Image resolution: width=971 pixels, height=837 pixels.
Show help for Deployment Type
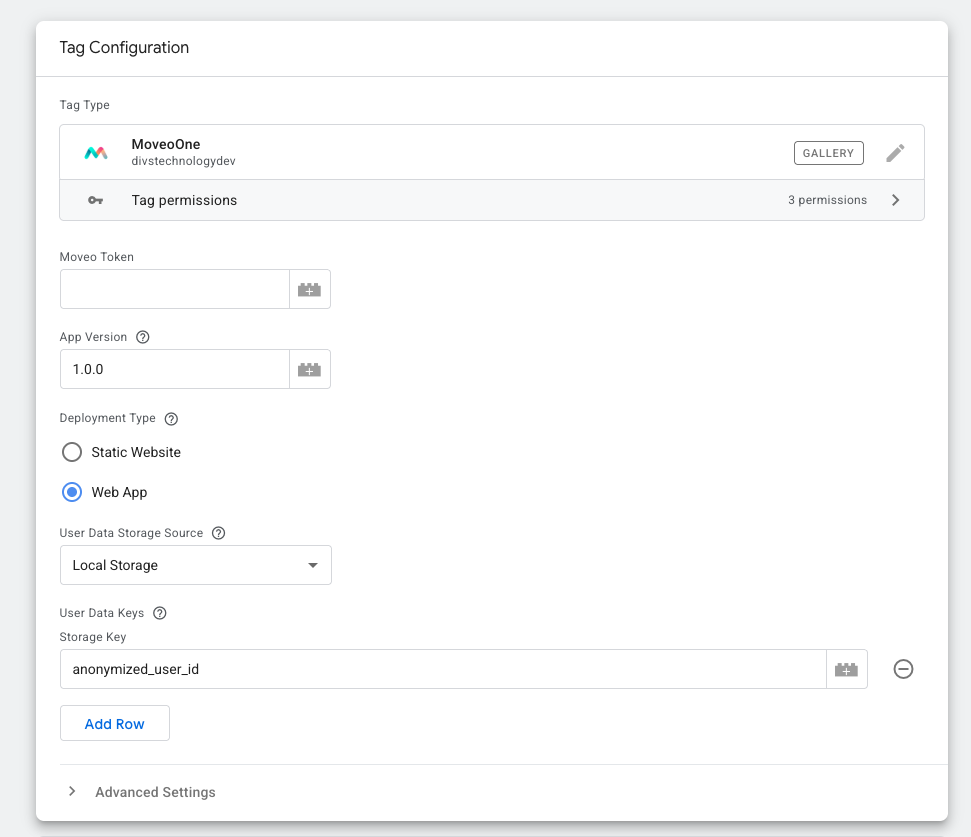point(172,418)
